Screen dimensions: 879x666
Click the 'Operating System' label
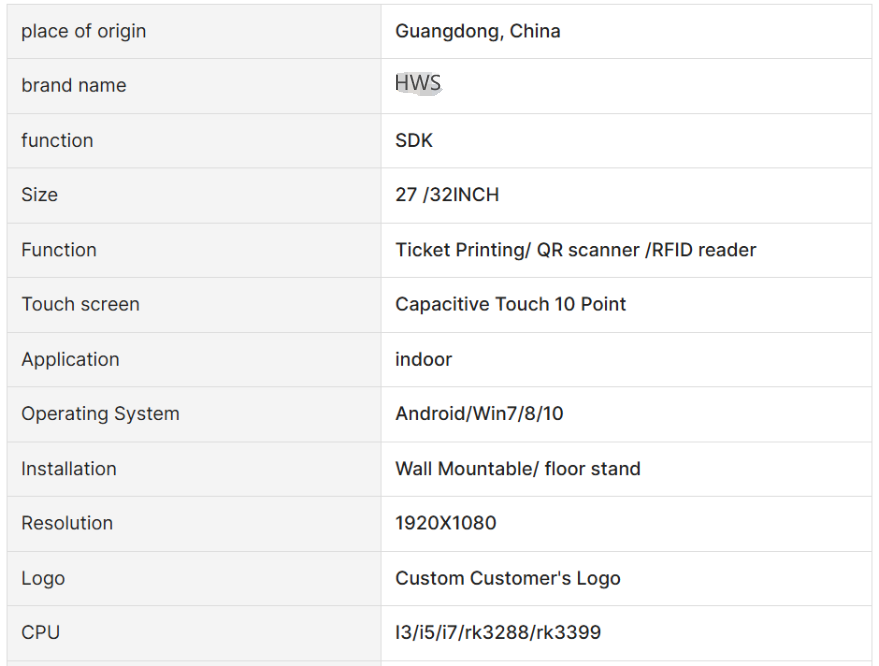100,414
